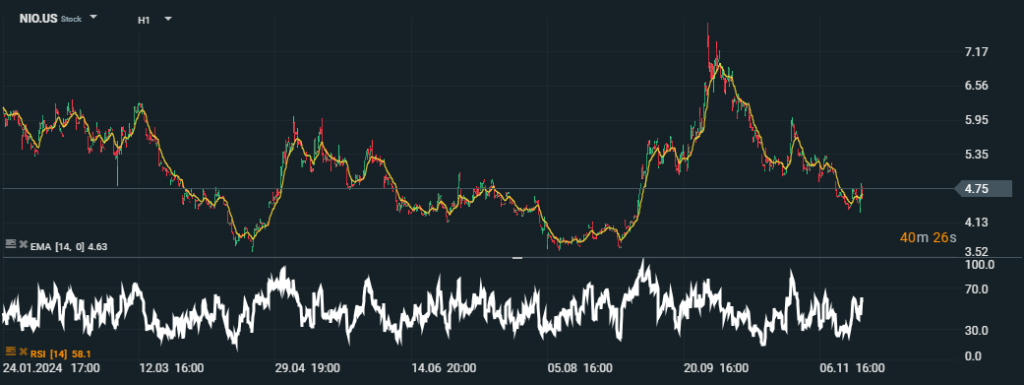Expand the H1 timeframe dropdown arrow

(168, 18)
